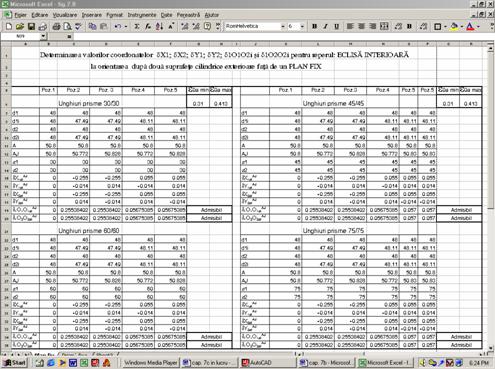Print the sheet with the printer icon

click(x=56, y=26)
